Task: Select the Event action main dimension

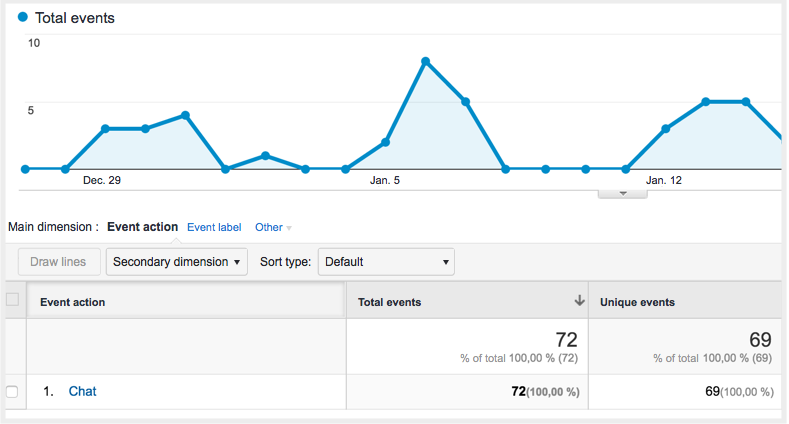Action: pyautogui.click(x=142, y=227)
